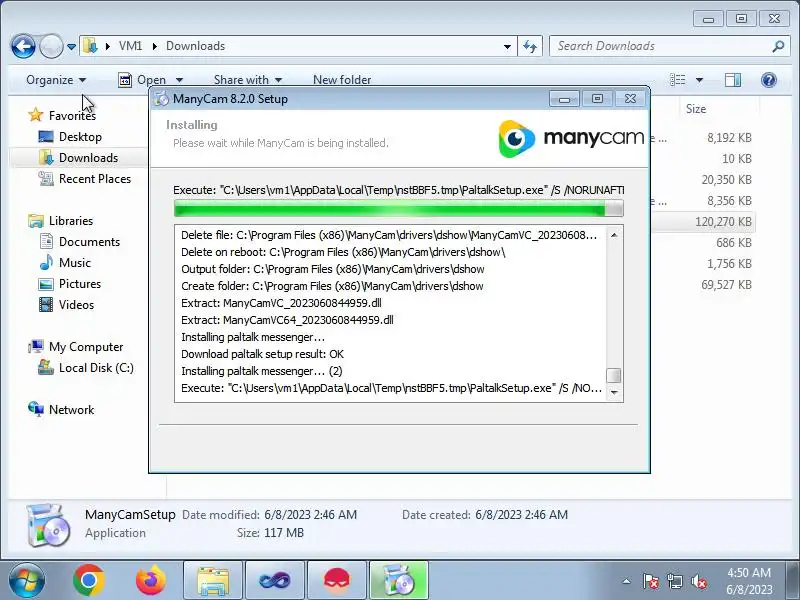The width and height of the screenshot is (800, 600).
Task: Click the 69,527 KB file size entry
Action: pyautogui.click(x=727, y=284)
